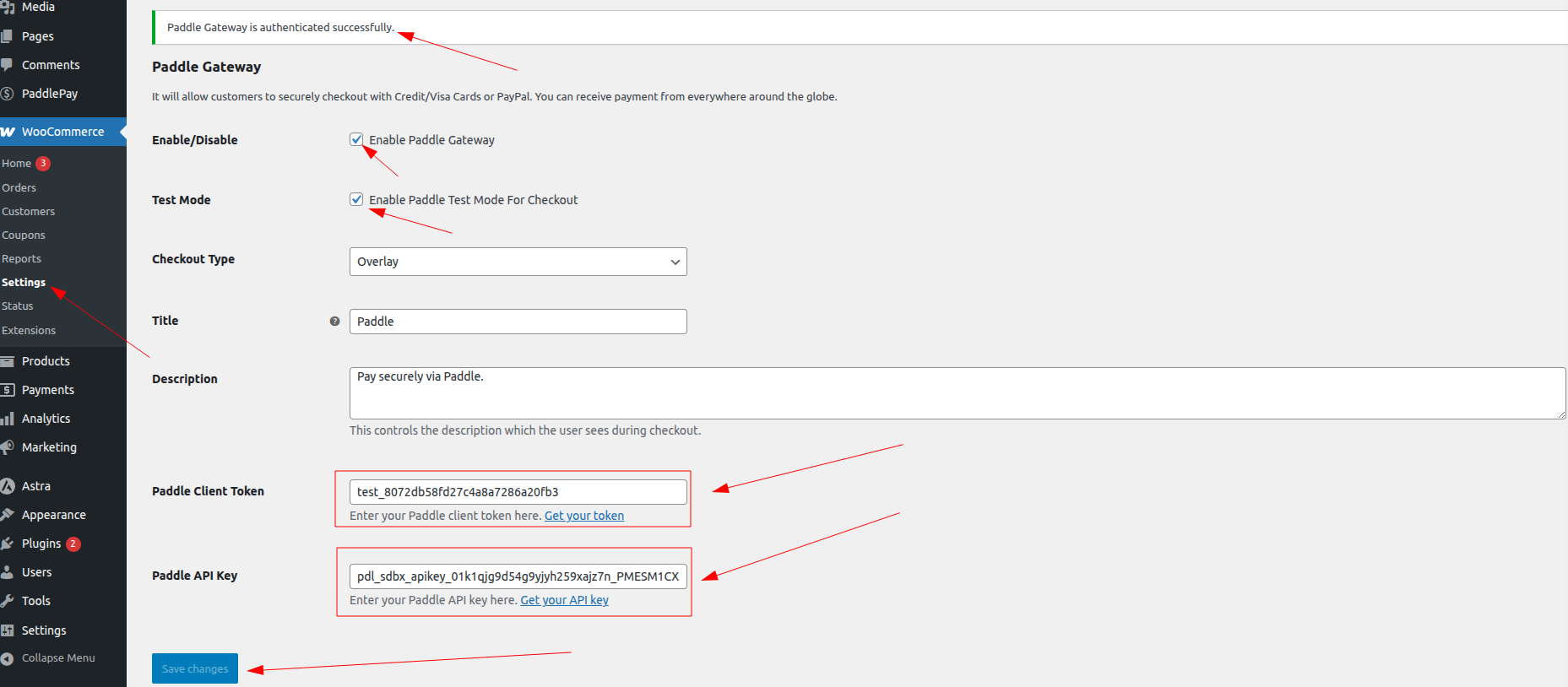Click the Save changes button

(195, 668)
